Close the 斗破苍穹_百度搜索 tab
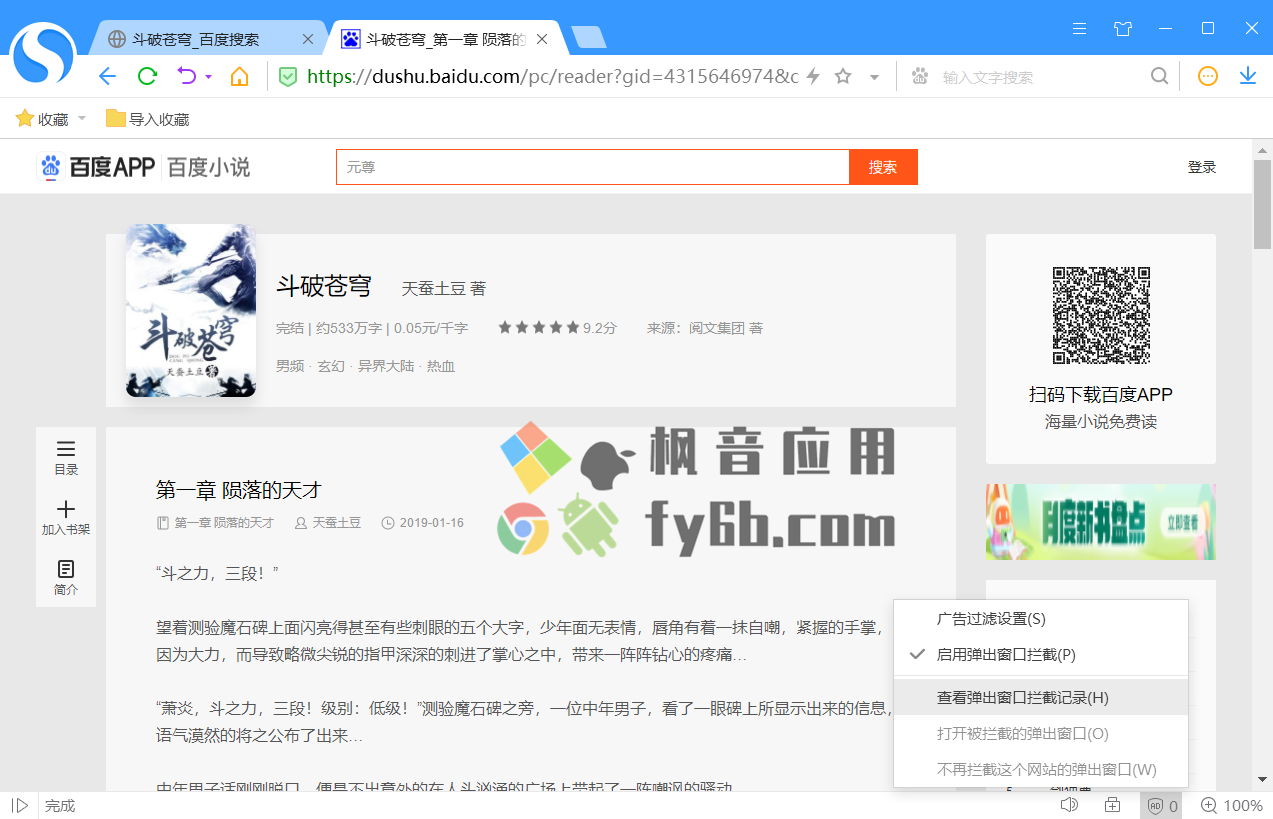 pyautogui.click(x=308, y=39)
